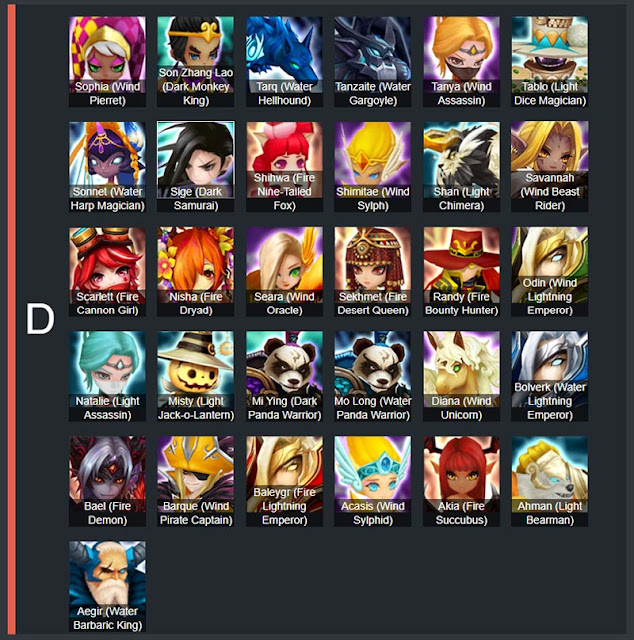The height and width of the screenshot is (640, 634).
Task: Select the Nisha (Fire Dryad) thumbnail
Action: tap(196, 272)
